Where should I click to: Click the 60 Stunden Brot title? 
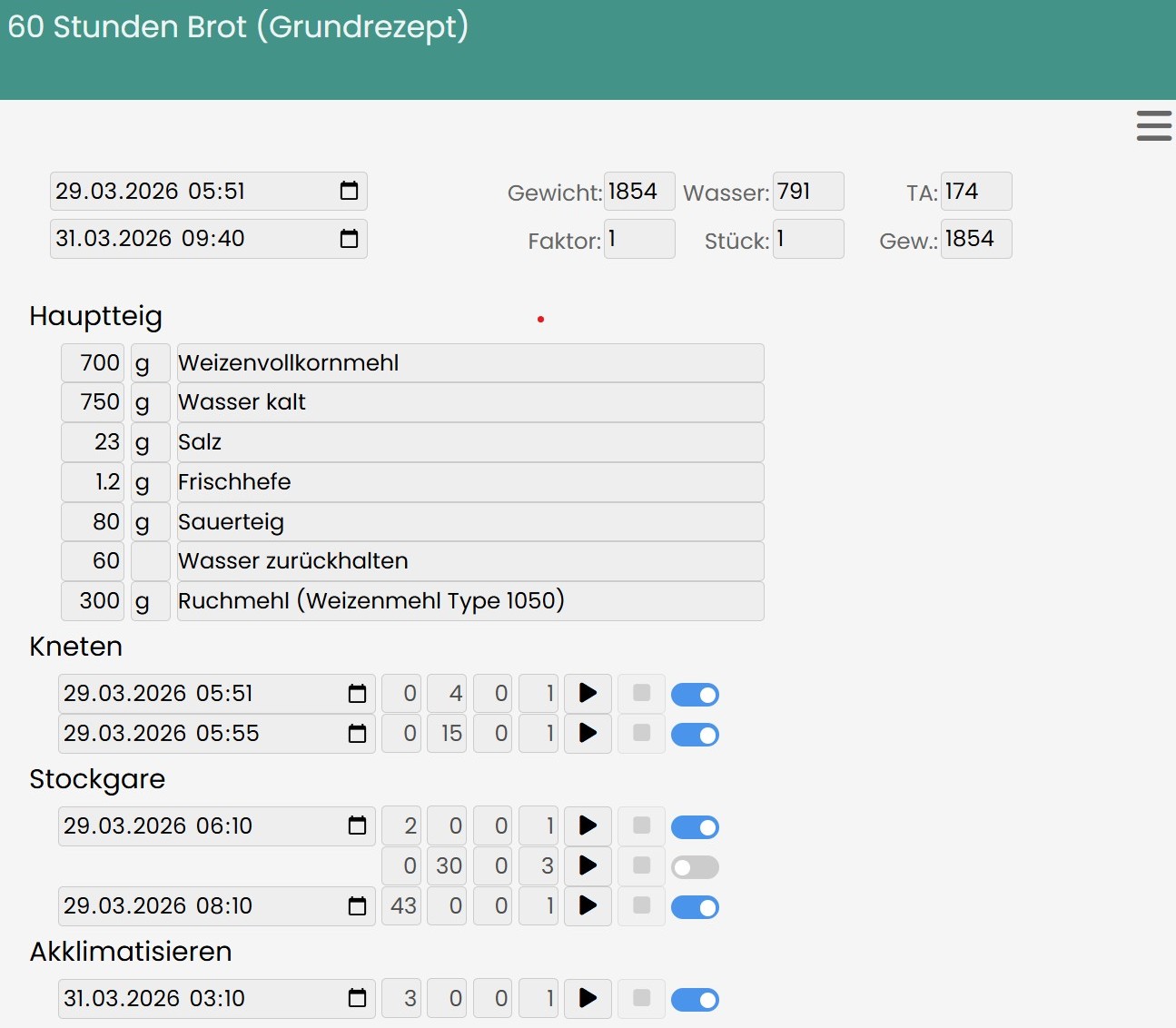coord(238,27)
